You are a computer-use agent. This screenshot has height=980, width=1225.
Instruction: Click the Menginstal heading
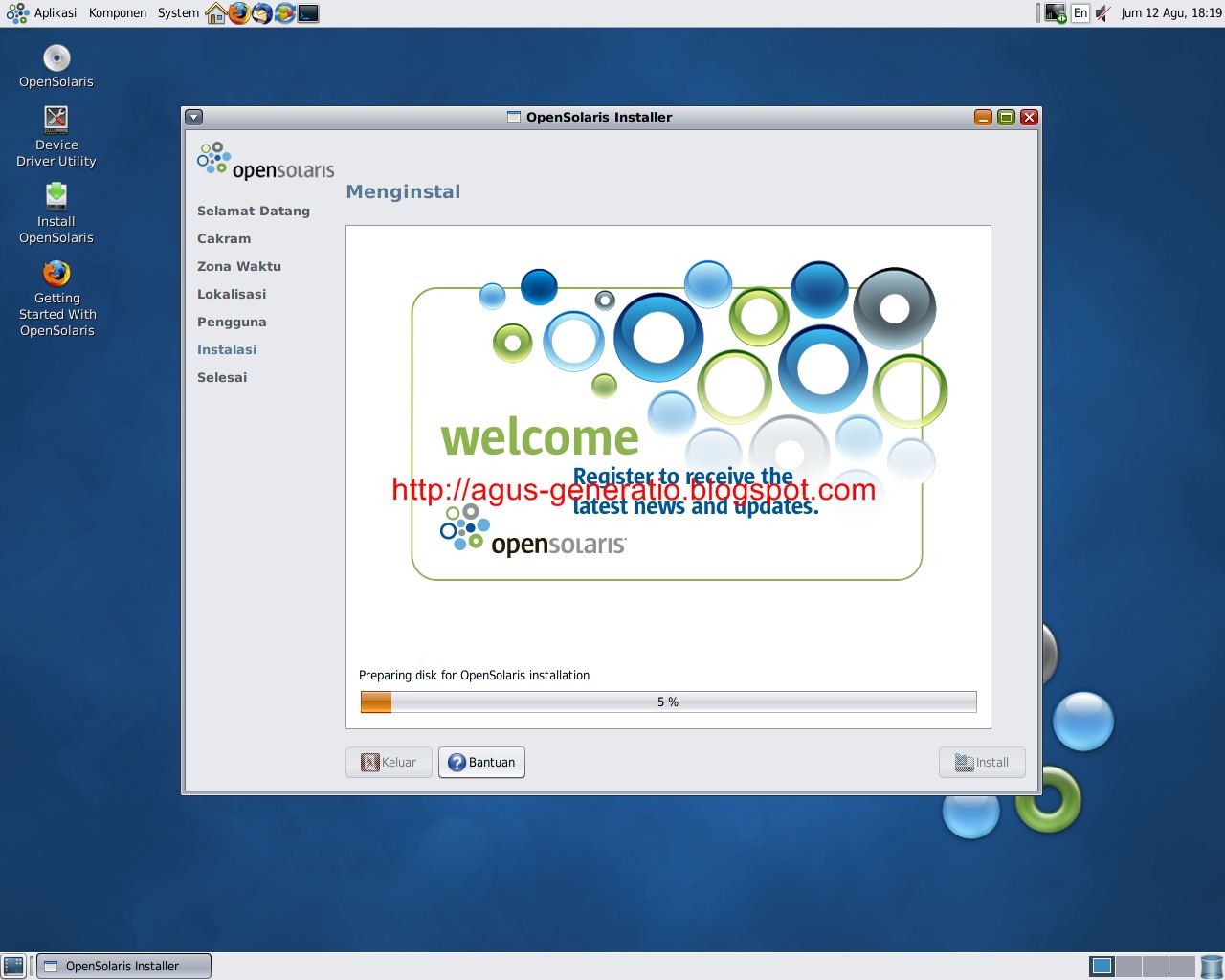pos(403,191)
